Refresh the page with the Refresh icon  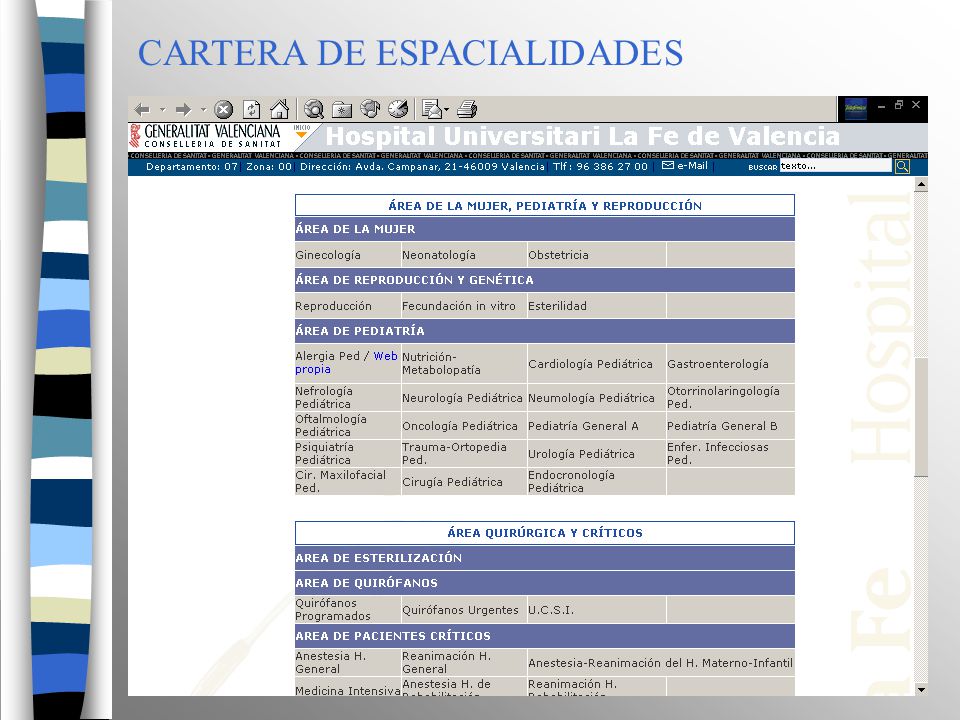tap(252, 110)
